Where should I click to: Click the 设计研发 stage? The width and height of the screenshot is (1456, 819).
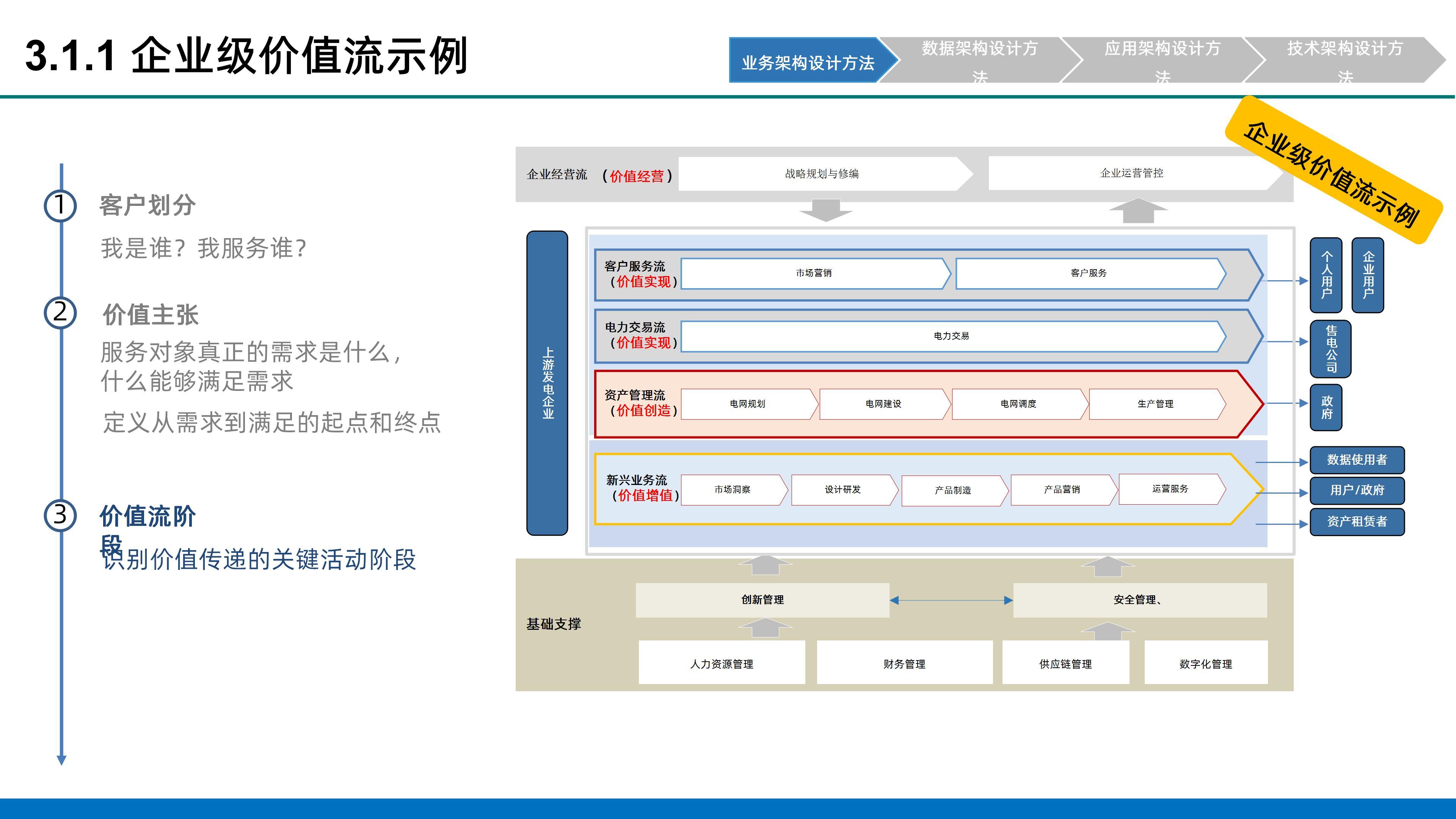click(x=844, y=490)
